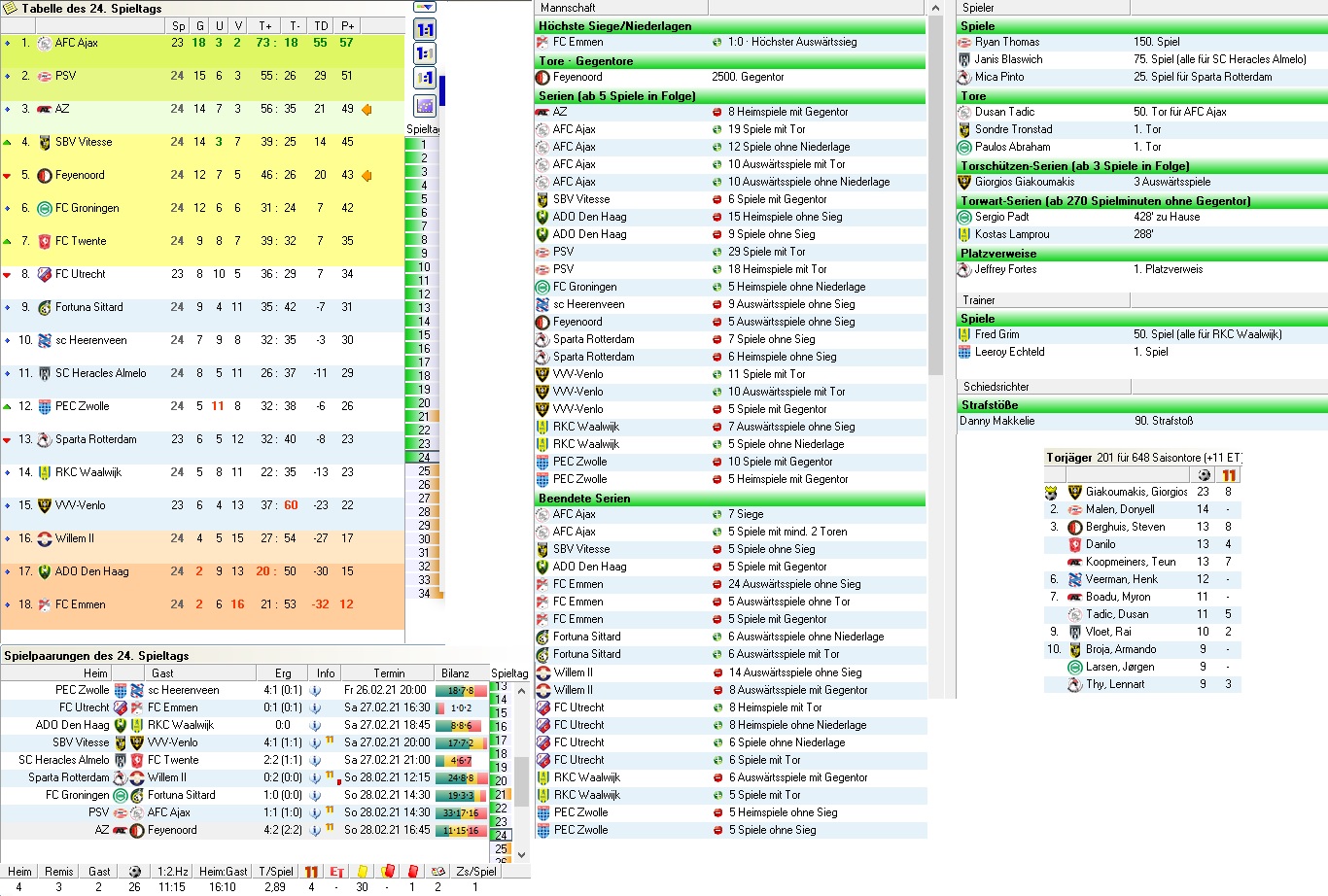Open info icon for ADO Den Haag vs RKC Waalwijk
This screenshot has width=1328, height=896.
pyautogui.click(x=315, y=726)
